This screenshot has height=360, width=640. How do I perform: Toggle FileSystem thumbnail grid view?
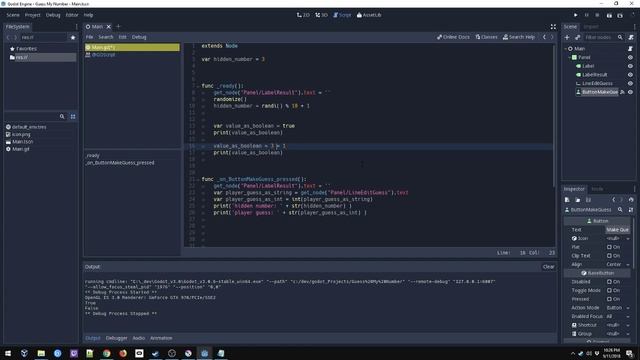coord(73,117)
